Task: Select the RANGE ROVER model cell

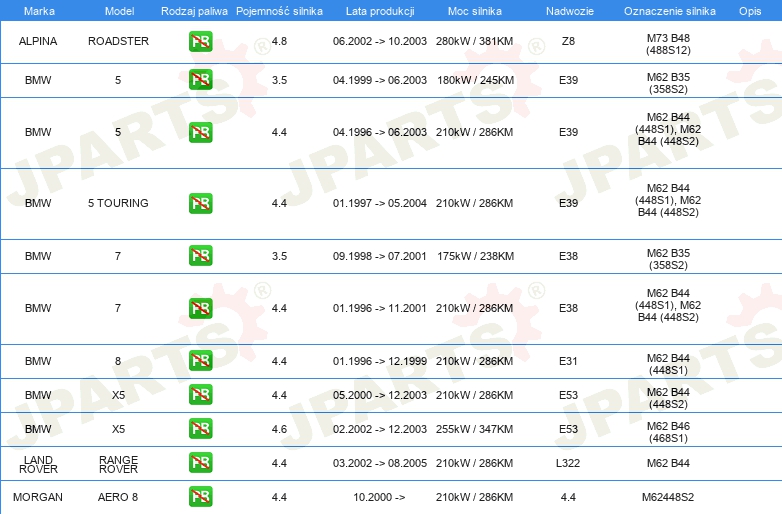Action: (x=118, y=465)
